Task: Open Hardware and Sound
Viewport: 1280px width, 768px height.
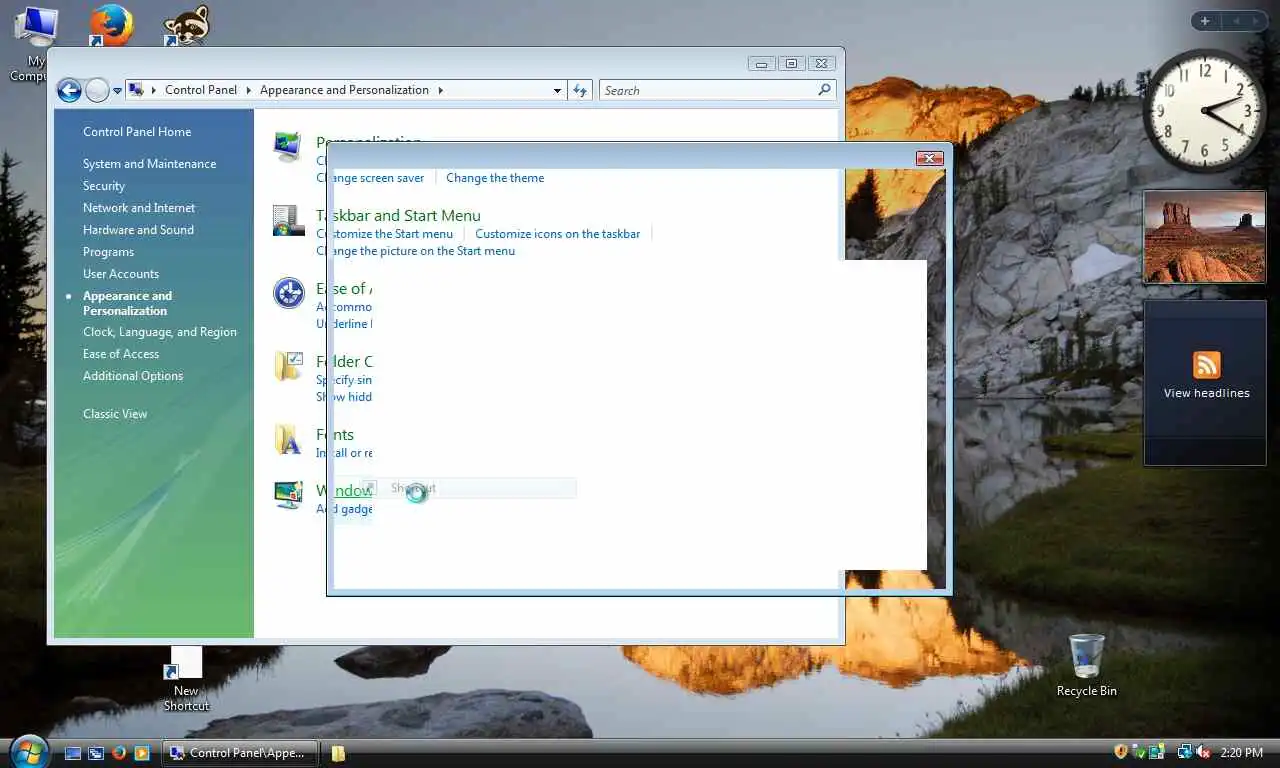Action: tap(138, 230)
